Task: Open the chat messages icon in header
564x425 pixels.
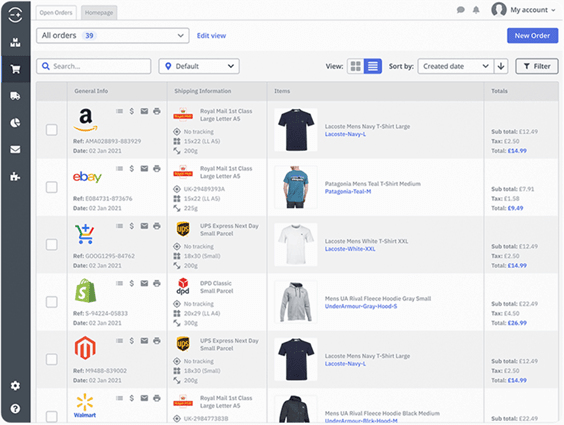Action: 460,10
